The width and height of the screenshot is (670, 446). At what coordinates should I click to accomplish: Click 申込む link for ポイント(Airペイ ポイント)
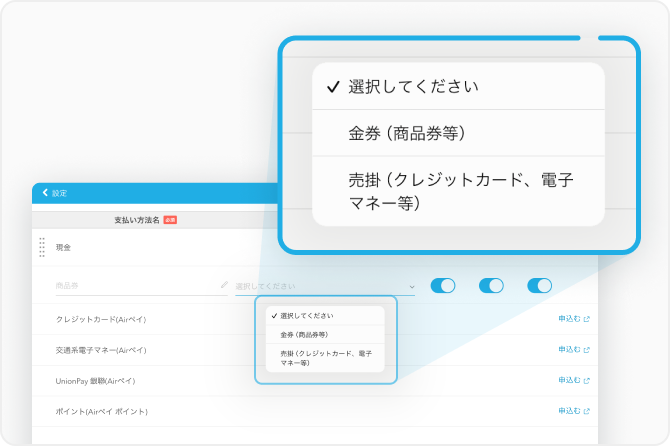(x=569, y=412)
